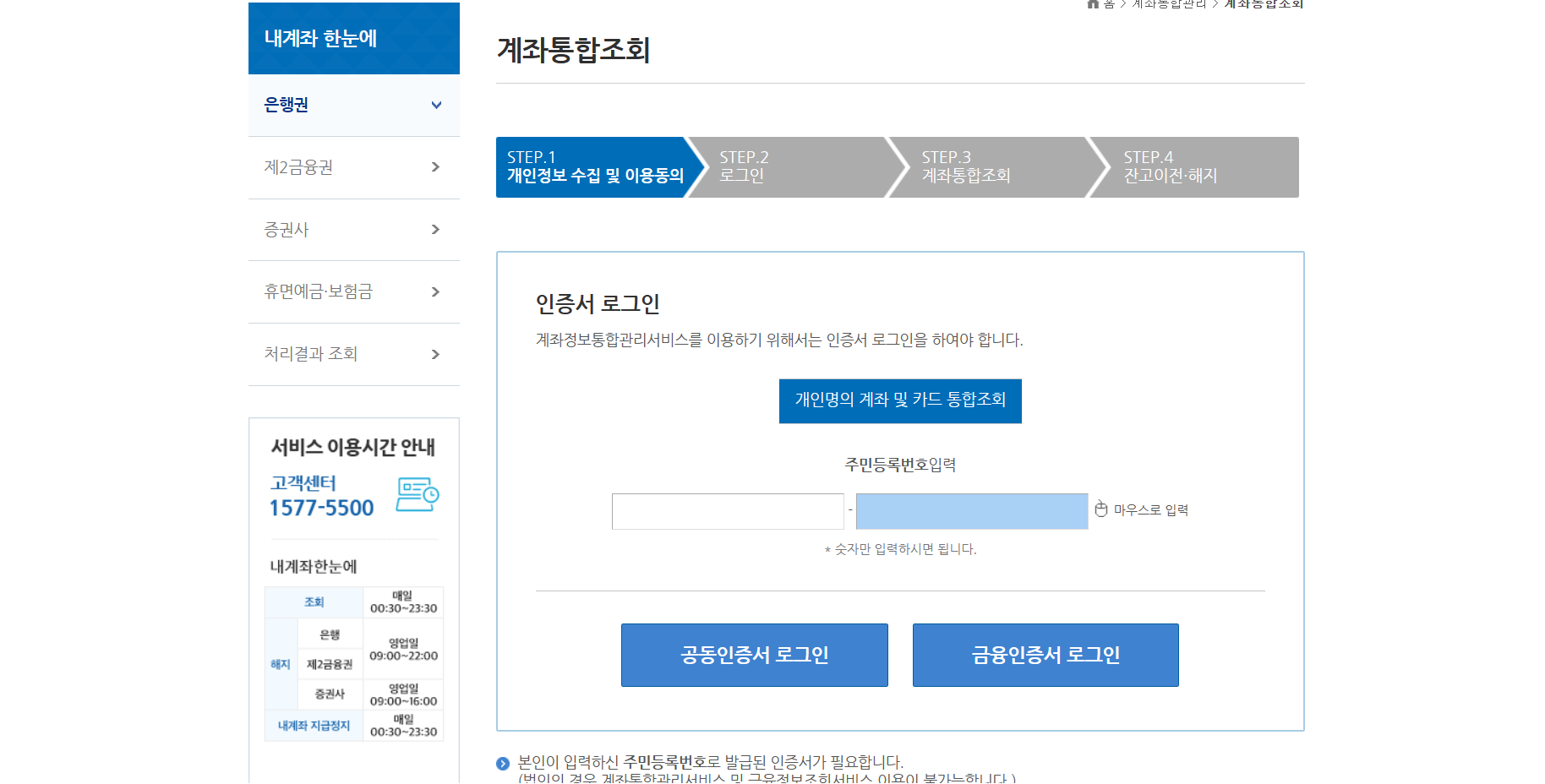
Task: Collapse the 은행권 menu chevron
Action: 437,106
